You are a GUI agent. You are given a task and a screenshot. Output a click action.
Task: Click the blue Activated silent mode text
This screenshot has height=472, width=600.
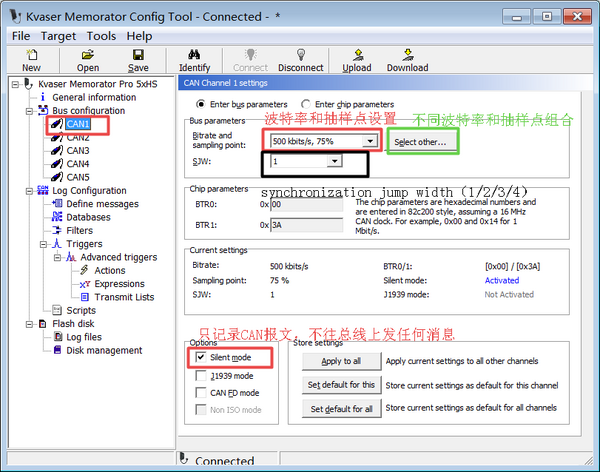[x=502, y=280]
